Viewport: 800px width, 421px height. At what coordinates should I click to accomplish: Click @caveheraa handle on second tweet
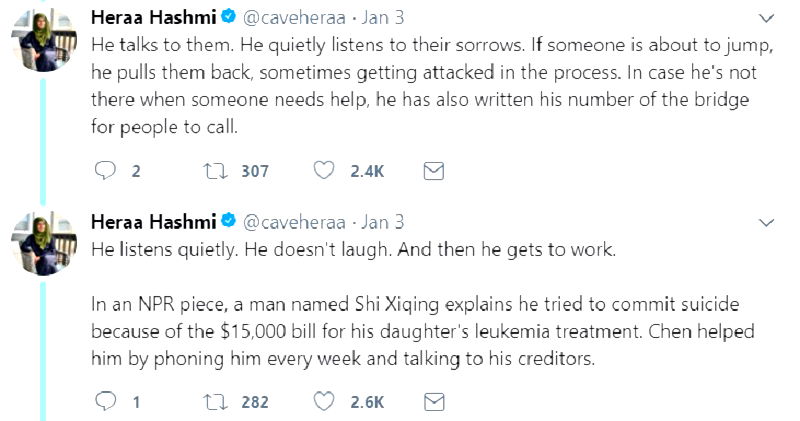[295, 221]
